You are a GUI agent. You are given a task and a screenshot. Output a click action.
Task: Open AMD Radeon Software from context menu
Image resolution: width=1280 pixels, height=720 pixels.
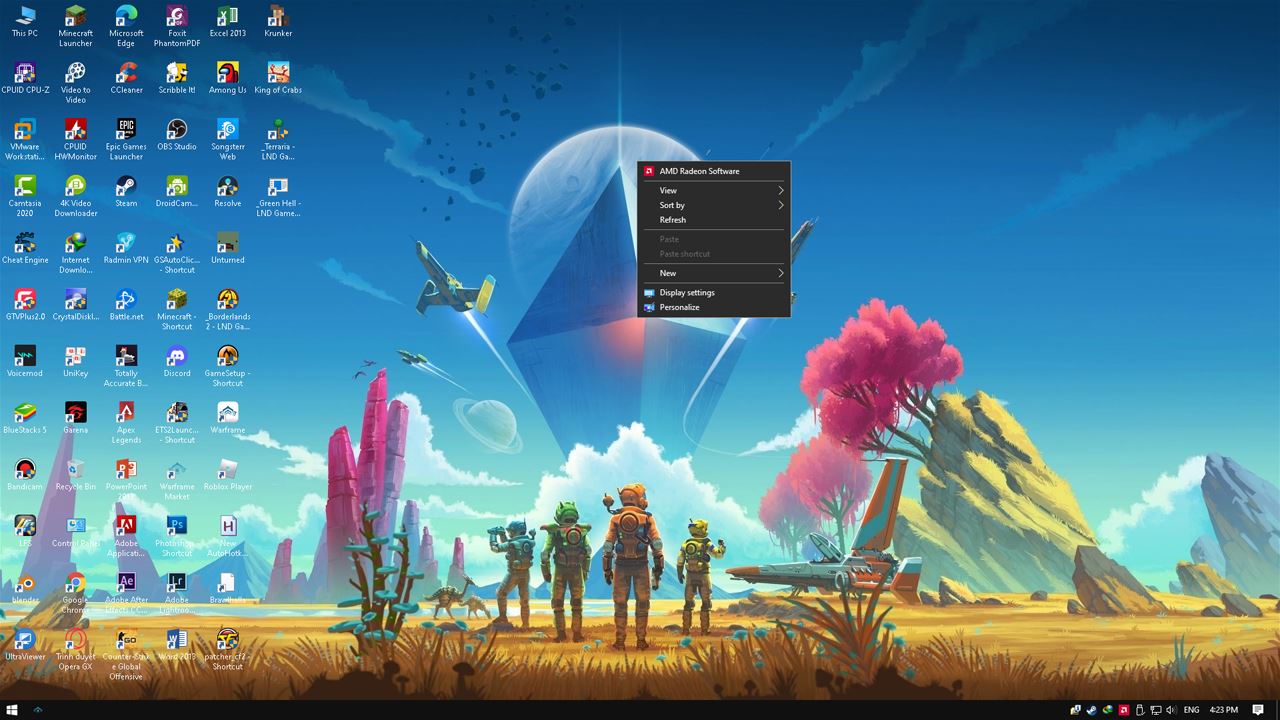[699, 171]
